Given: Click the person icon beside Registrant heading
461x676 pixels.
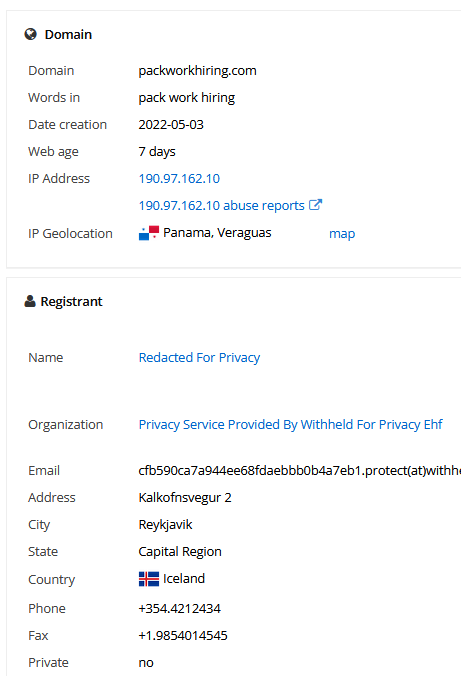Looking at the screenshot, I should coord(30,301).
